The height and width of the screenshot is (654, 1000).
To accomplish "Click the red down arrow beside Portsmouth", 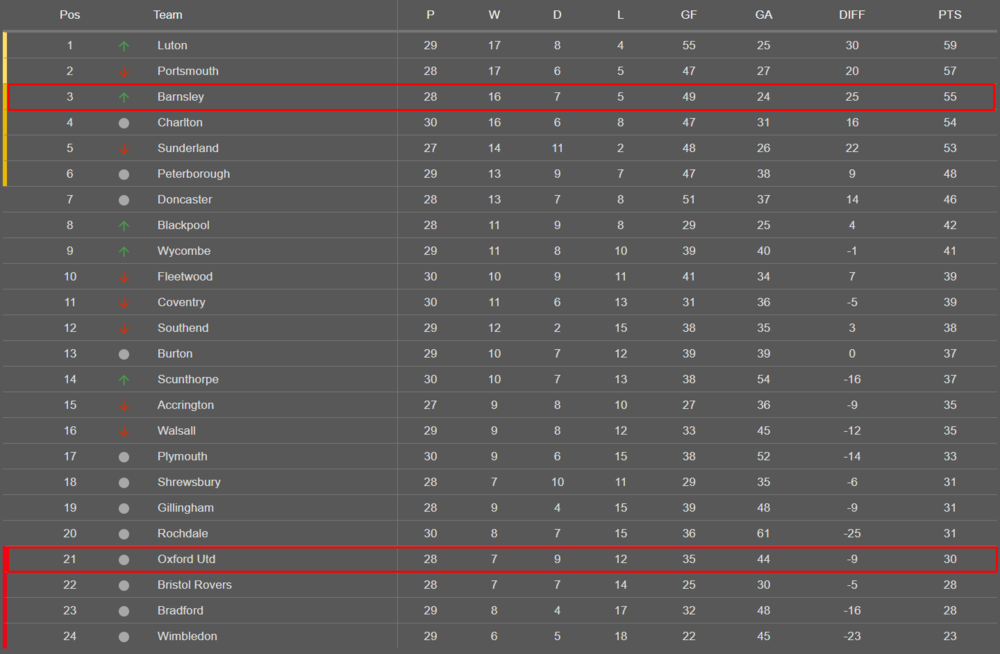I will (x=124, y=71).
